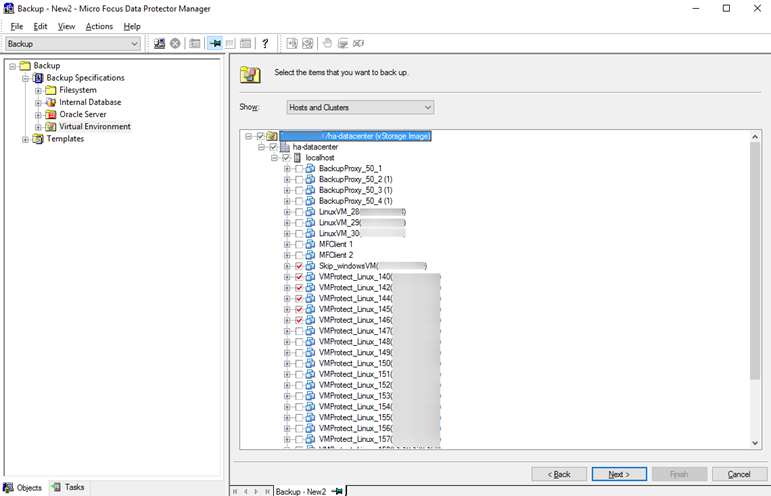This screenshot has width=771, height=496.
Task: Switch to the Tasks tab
Action: point(69,487)
